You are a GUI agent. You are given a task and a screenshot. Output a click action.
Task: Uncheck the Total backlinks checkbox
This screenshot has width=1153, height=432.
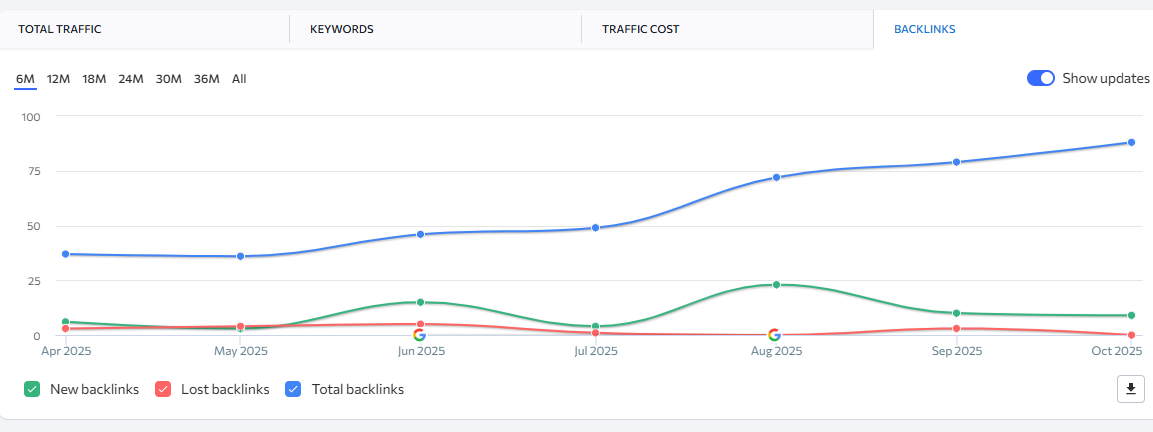[294, 389]
